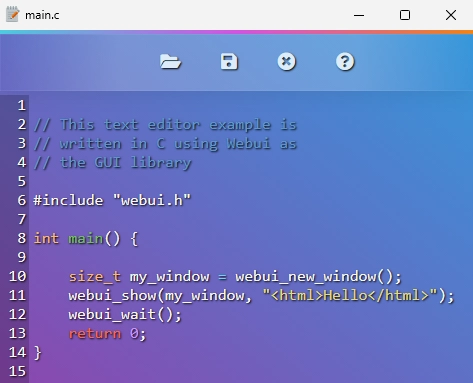Screen dimensions: 473x383
Task: Click the comment "// written in C using Webui as"
Action: (x=165, y=144)
